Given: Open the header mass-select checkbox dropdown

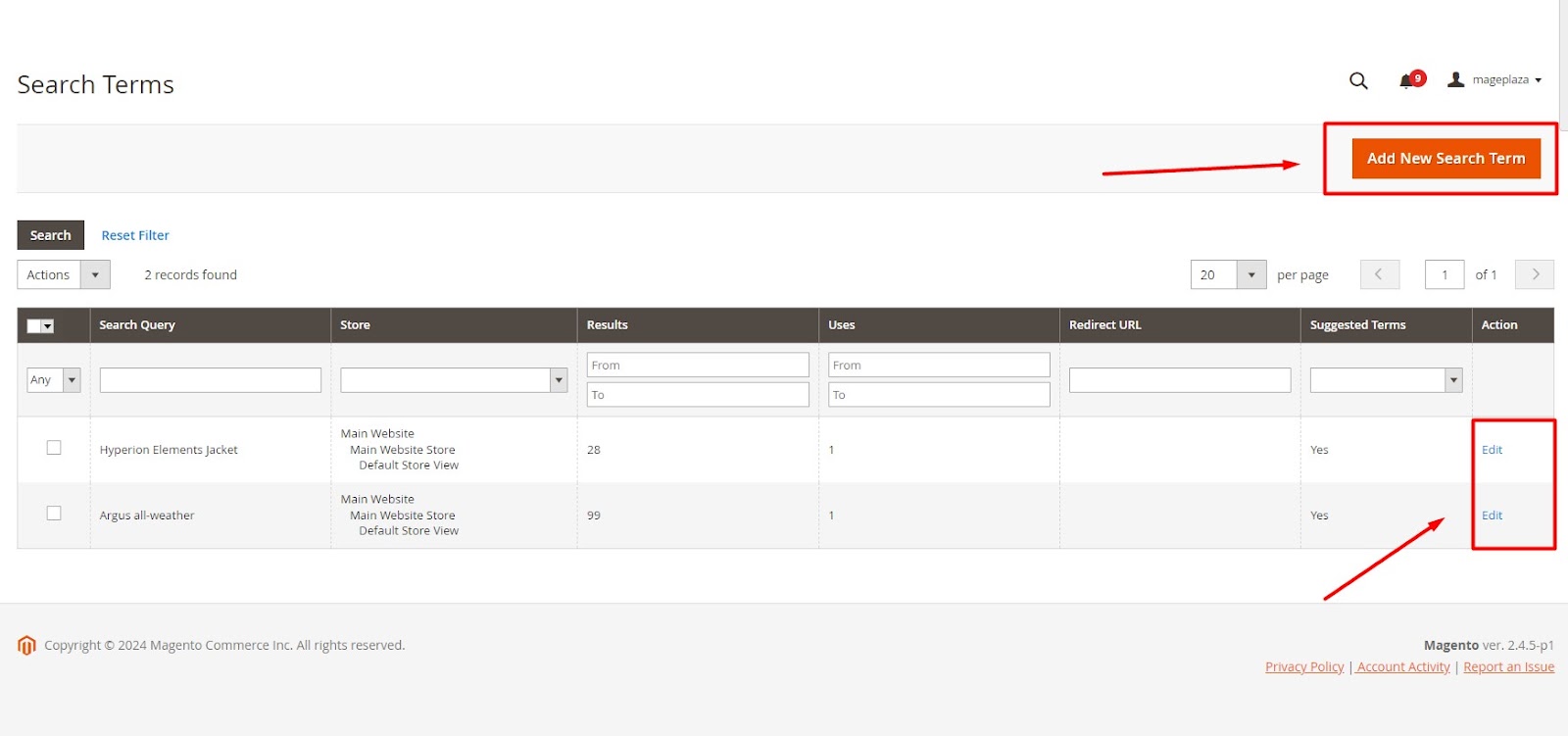Looking at the screenshot, I should tap(40, 326).
